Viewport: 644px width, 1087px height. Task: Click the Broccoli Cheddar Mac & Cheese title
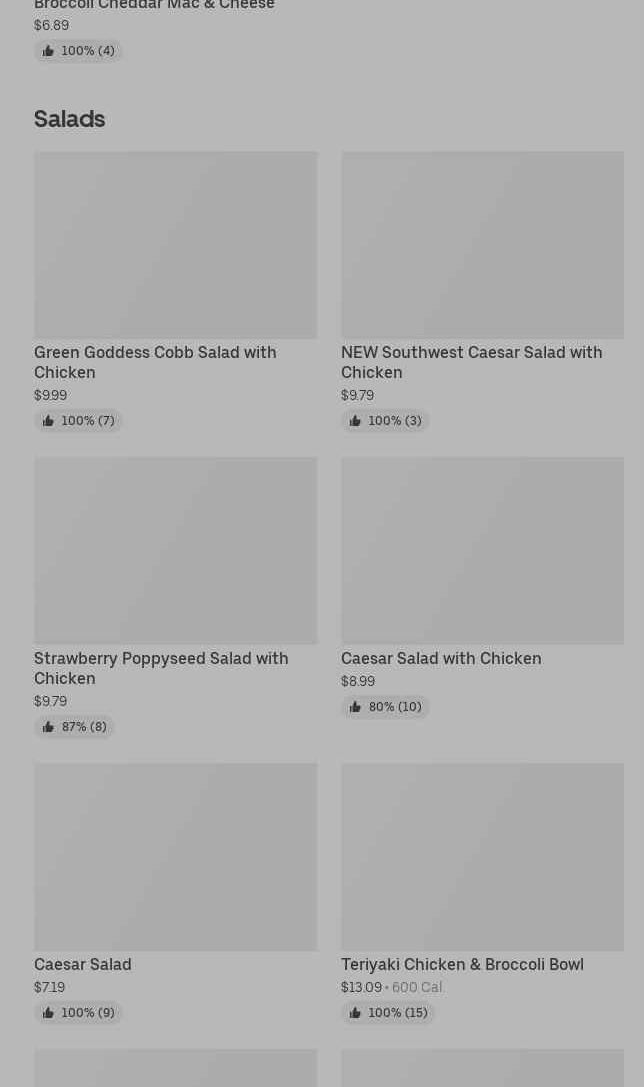click(x=154, y=6)
